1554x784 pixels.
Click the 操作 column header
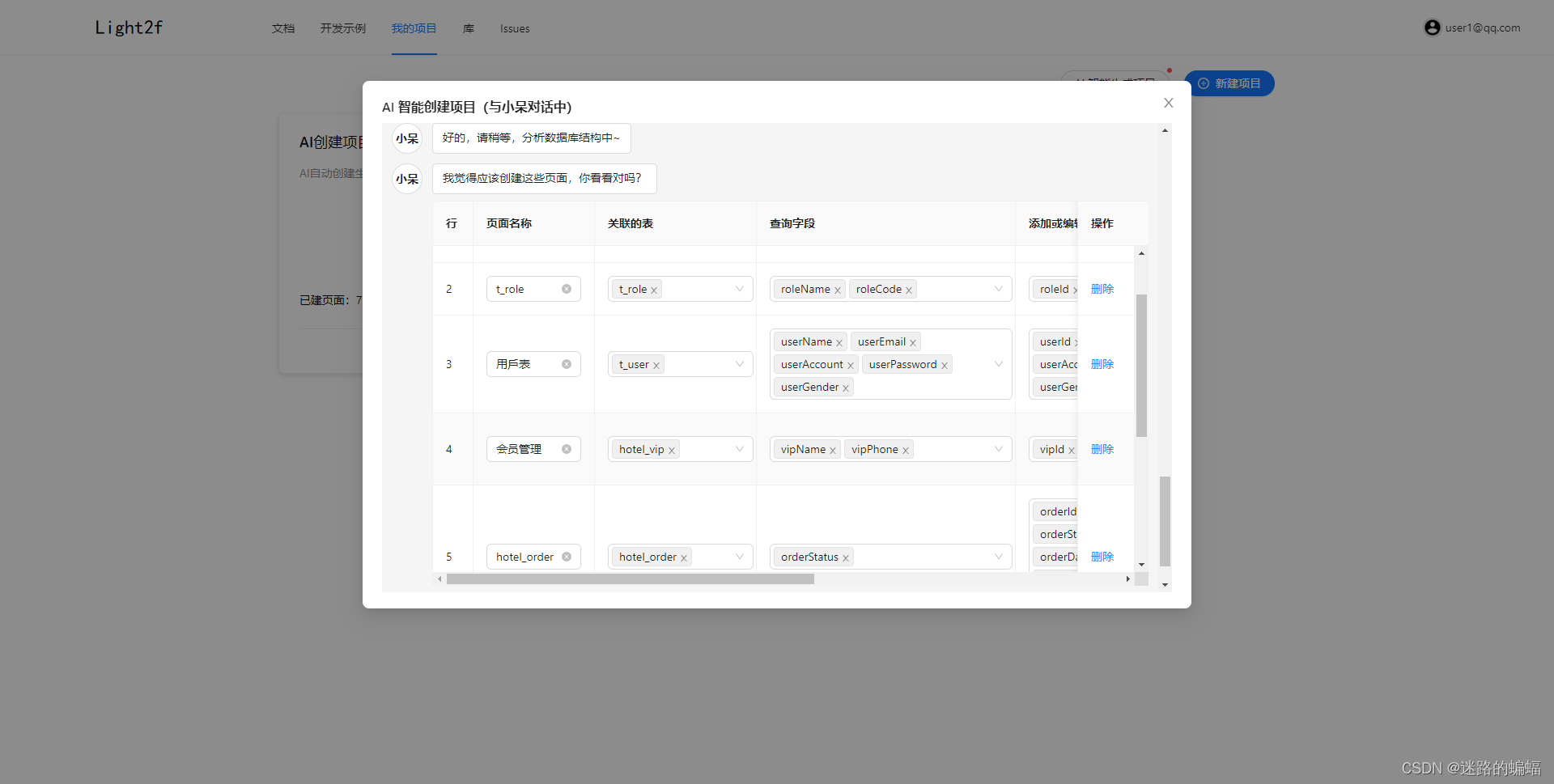tap(1102, 223)
